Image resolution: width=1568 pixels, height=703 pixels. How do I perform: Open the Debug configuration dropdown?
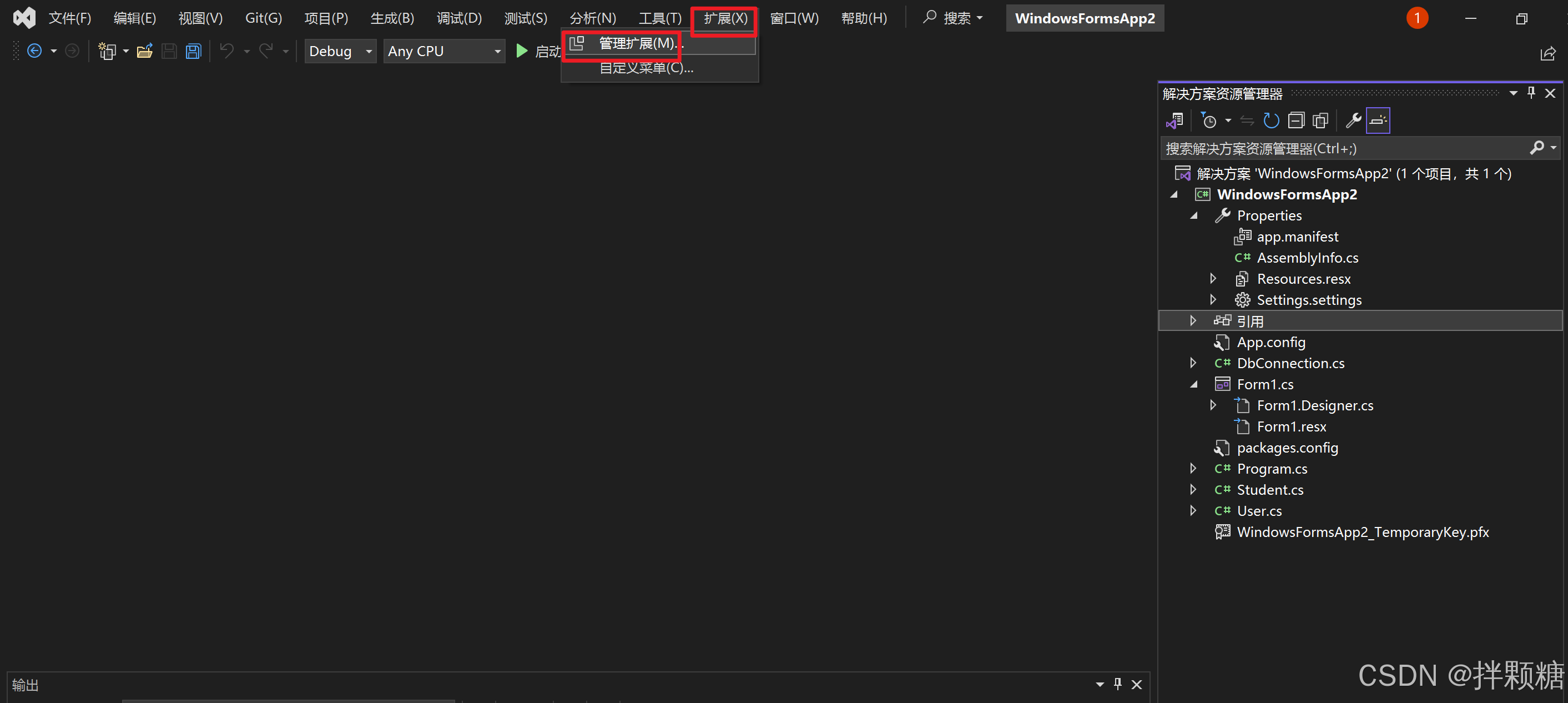click(x=340, y=51)
